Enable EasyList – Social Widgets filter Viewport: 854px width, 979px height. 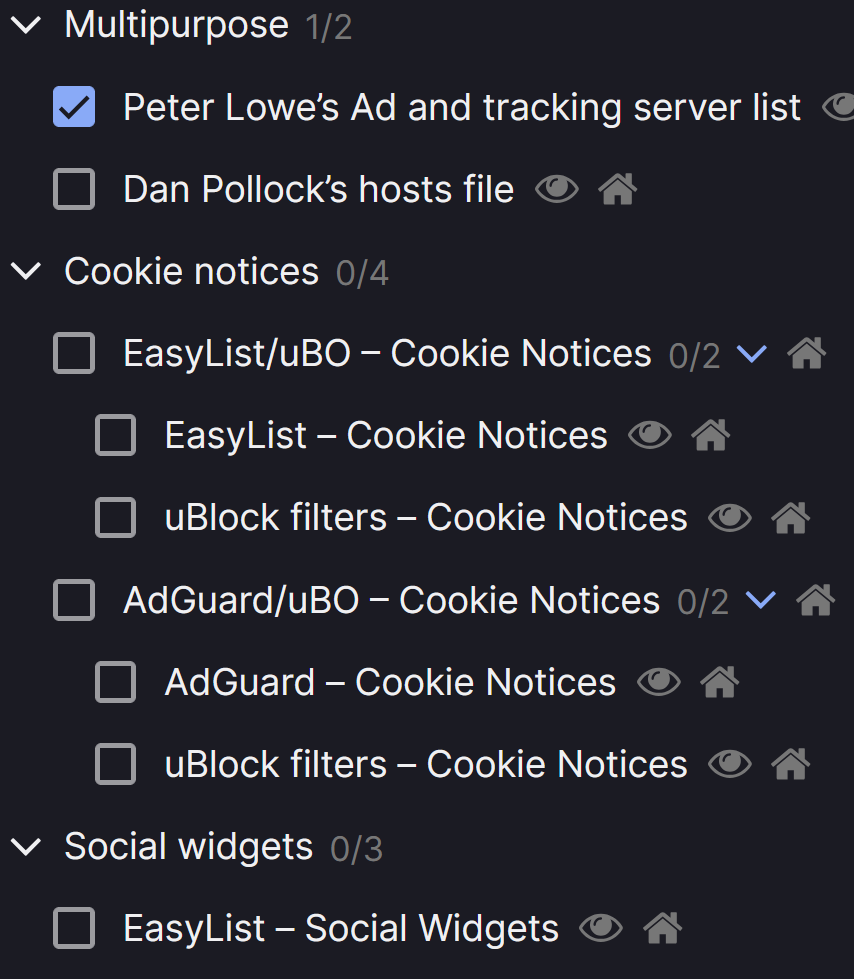pyautogui.click(x=73, y=927)
